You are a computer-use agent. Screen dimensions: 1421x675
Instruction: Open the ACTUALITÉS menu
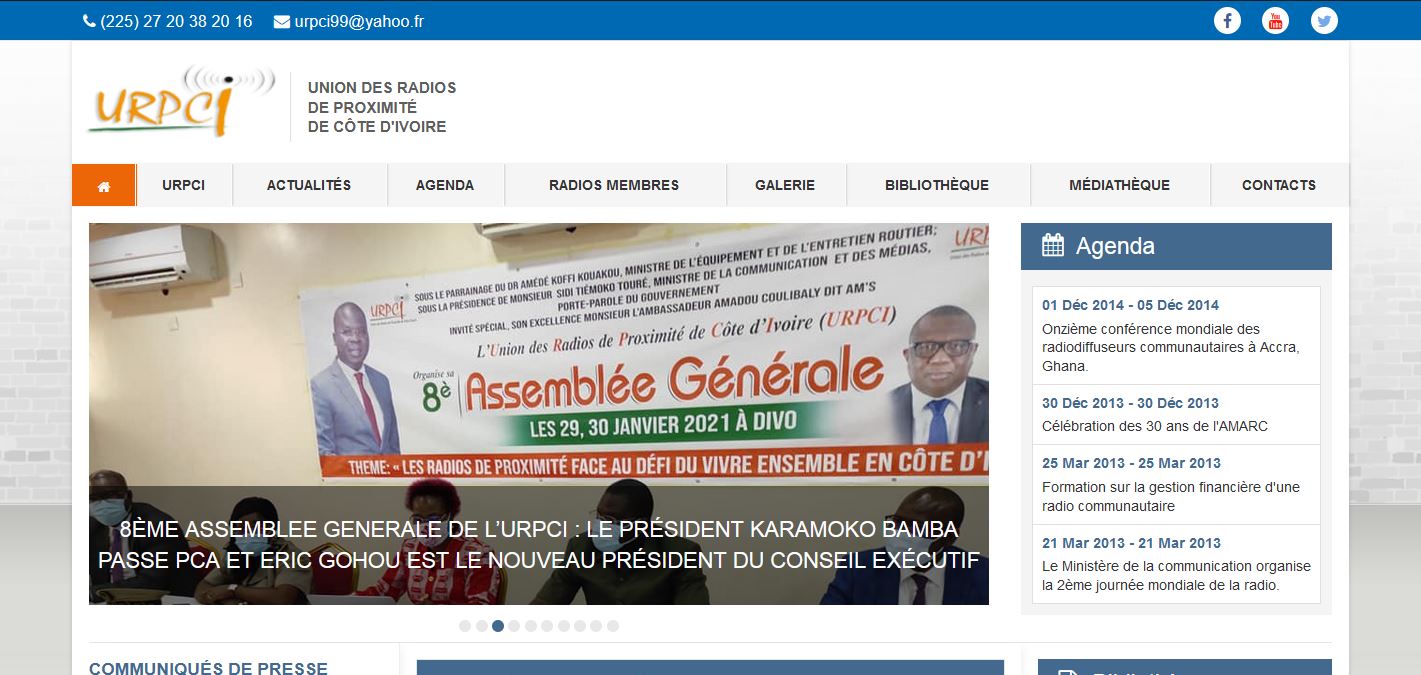tap(309, 185)
